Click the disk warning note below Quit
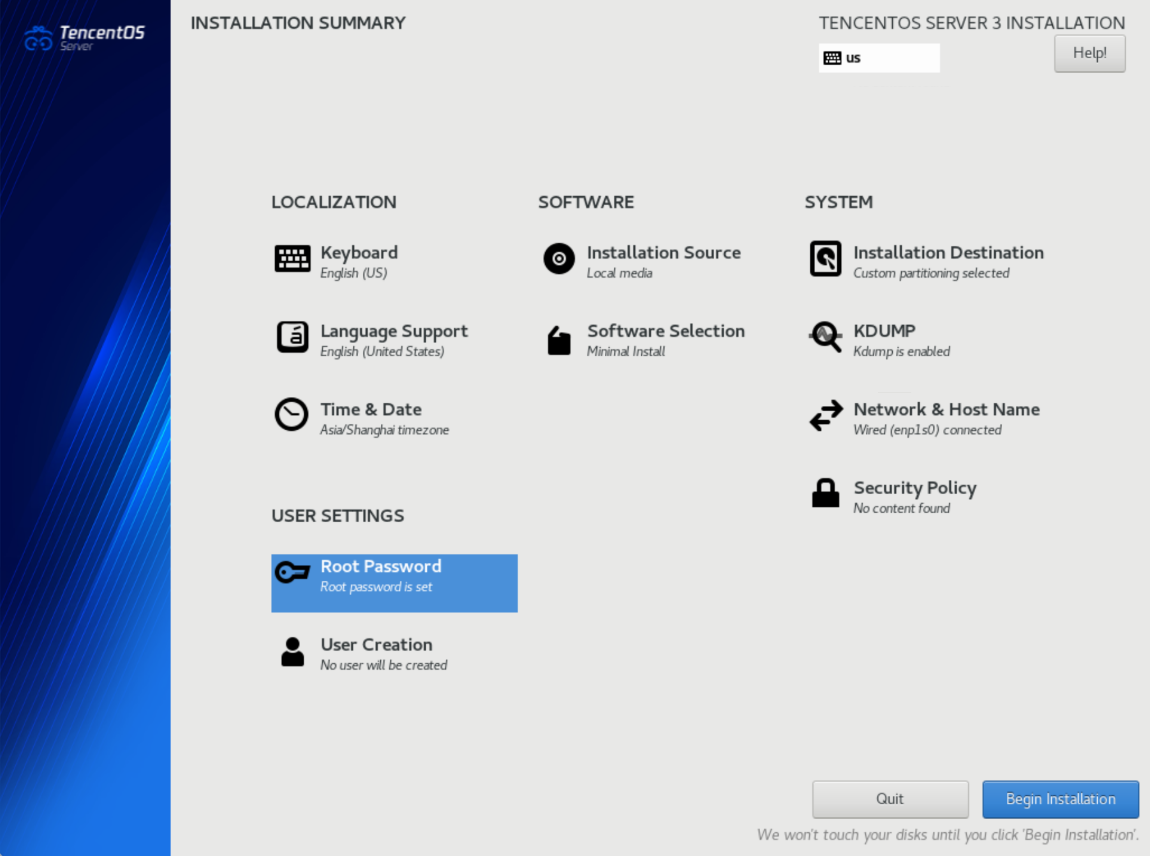 (948, 835)
